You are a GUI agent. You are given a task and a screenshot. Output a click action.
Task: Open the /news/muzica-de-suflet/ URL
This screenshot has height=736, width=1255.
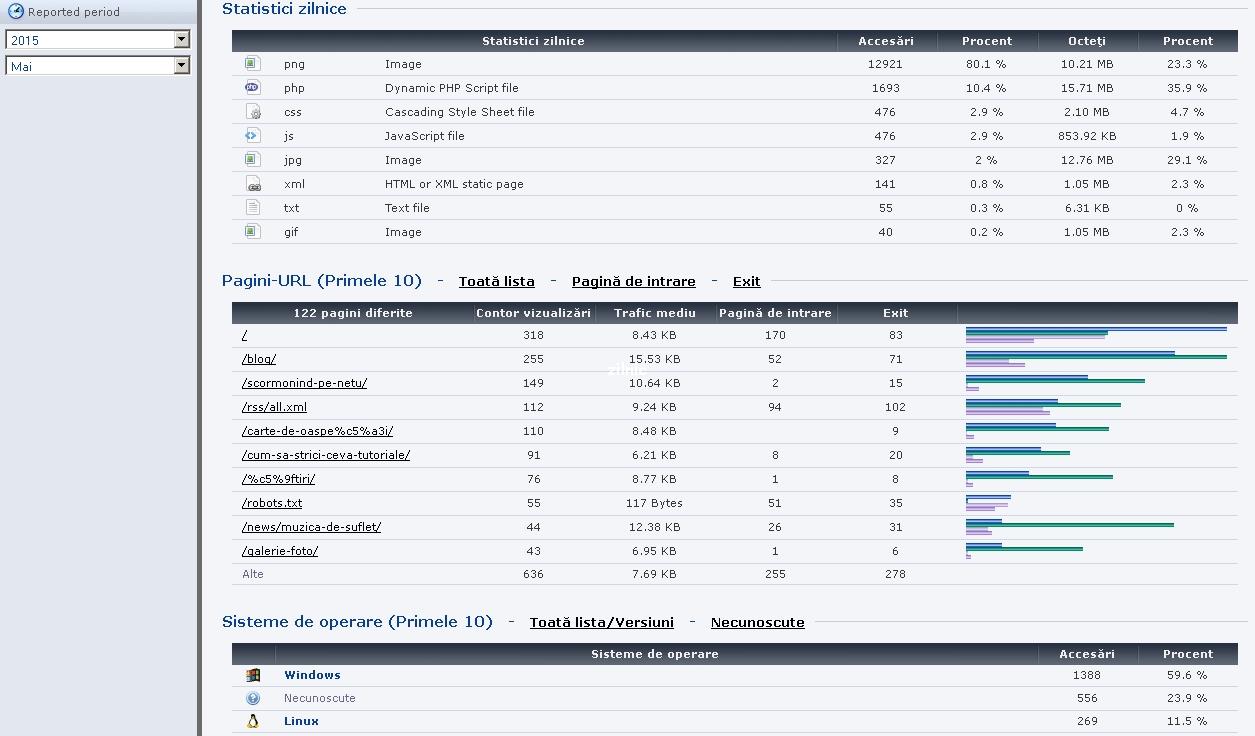point(312,527)
